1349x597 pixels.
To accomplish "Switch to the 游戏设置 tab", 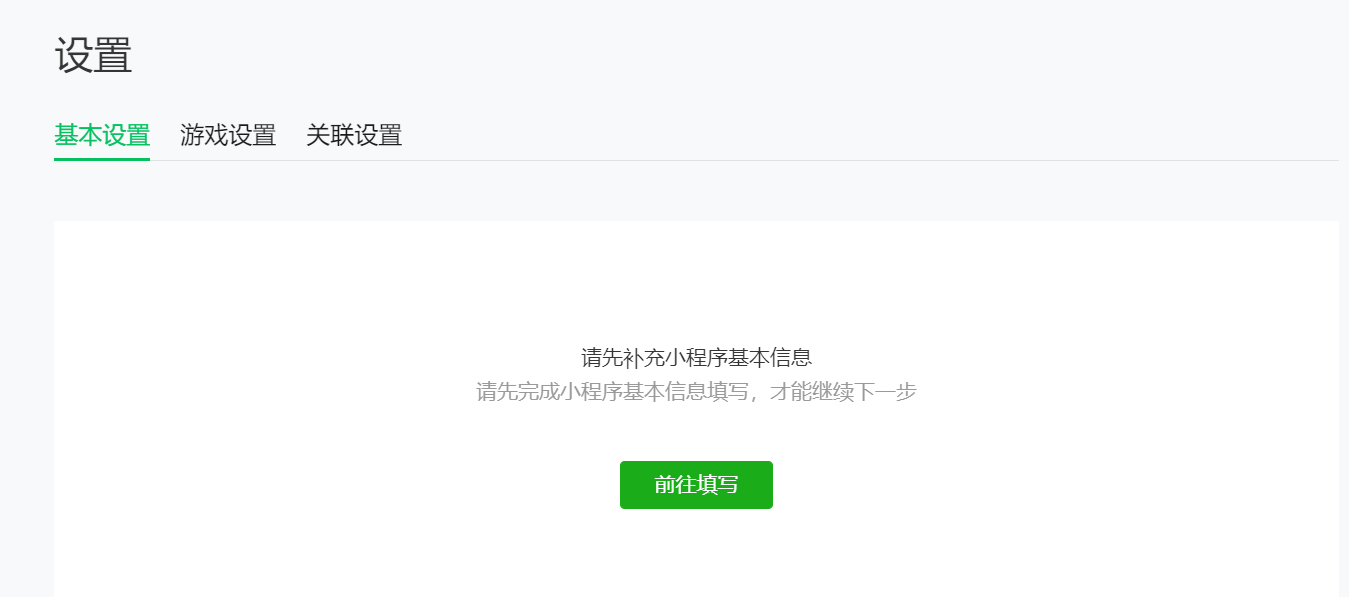I will (x=228, y=135).
